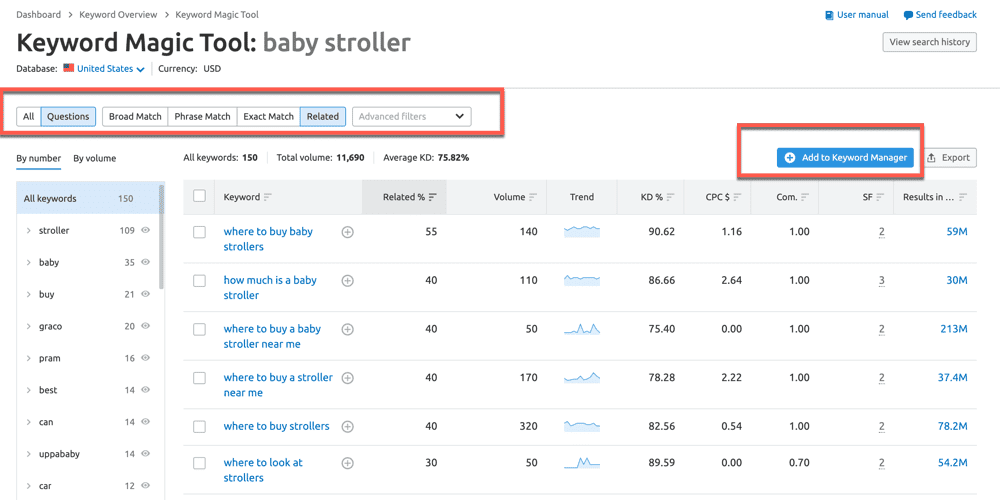
Task: Tick checkbox for 'where to buy a stroller near me'
Action: coord(199,378)
